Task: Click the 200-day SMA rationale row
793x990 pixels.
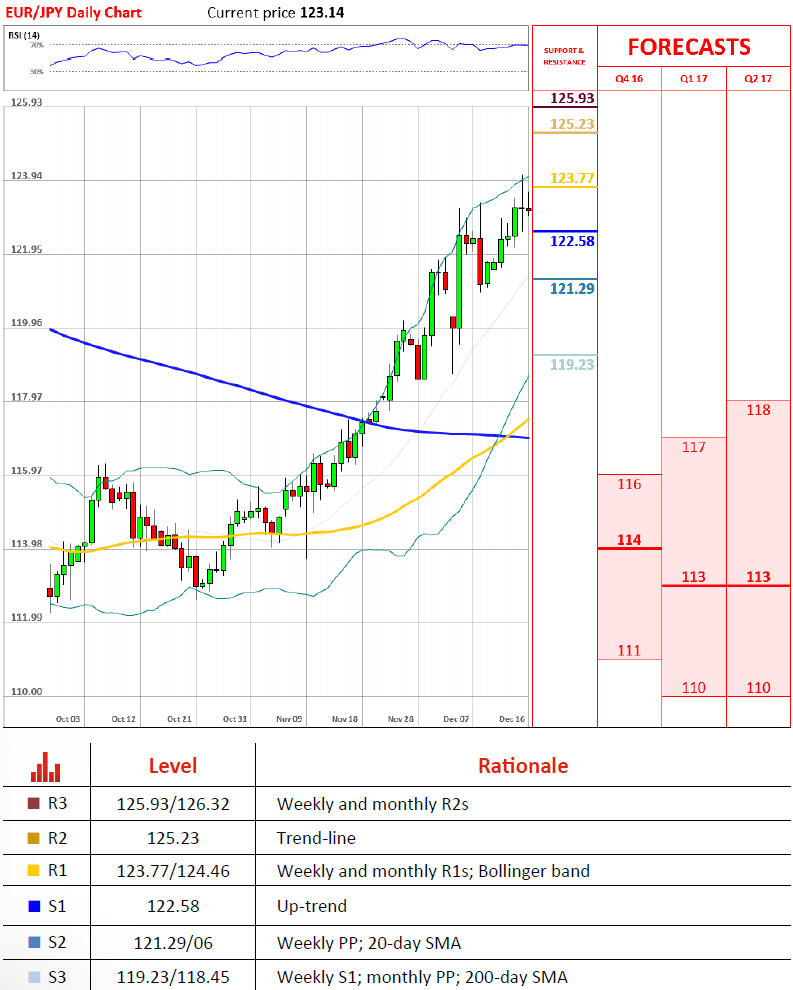Action: [422, 977]
